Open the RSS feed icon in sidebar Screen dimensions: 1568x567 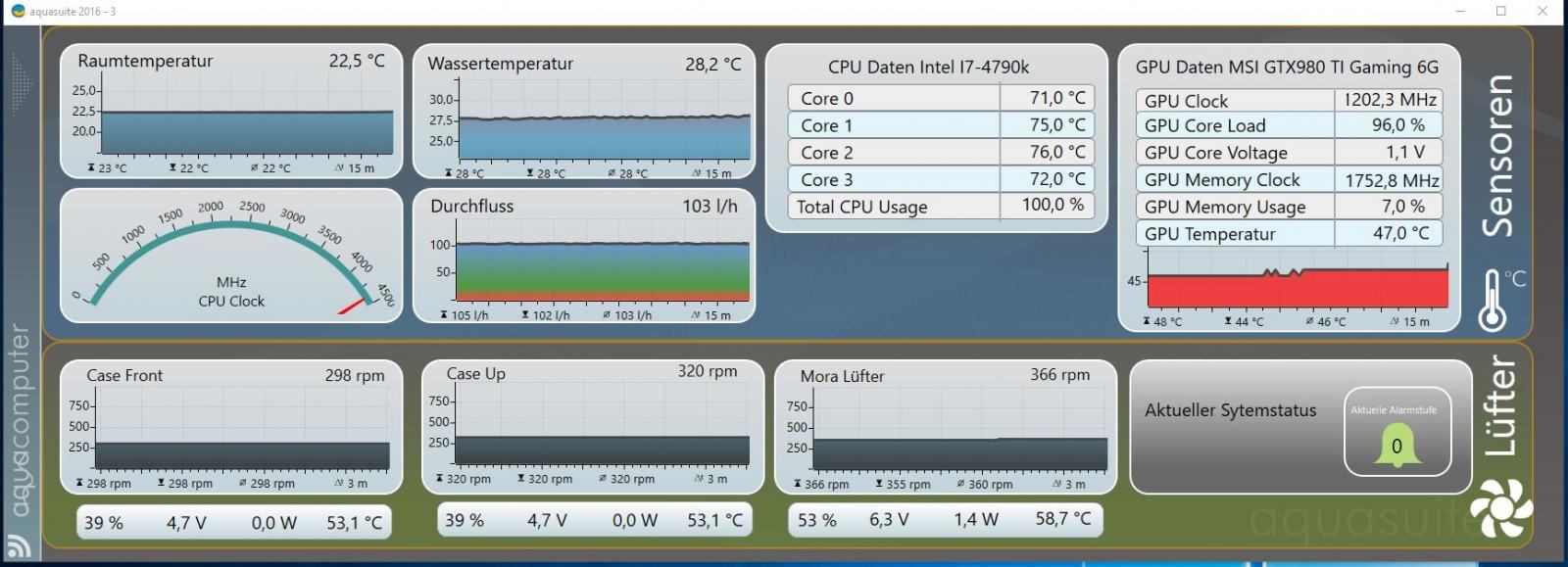click(x=19, y=544)
